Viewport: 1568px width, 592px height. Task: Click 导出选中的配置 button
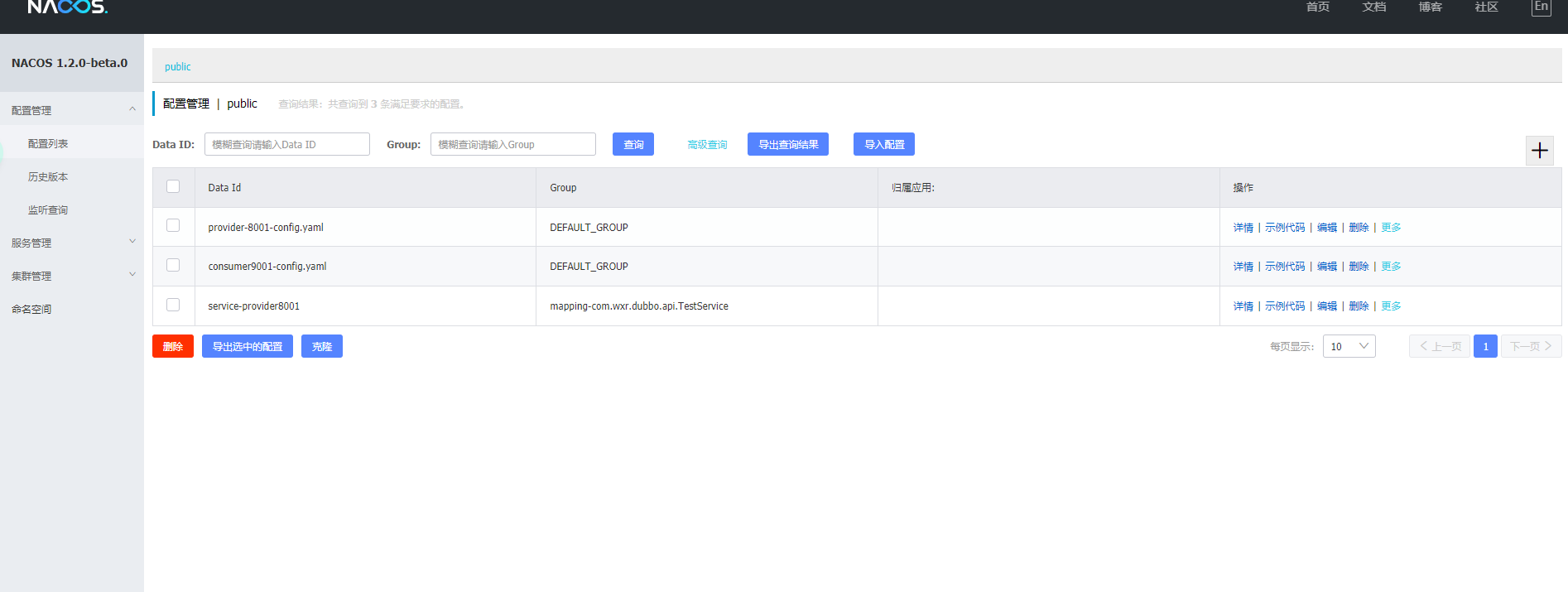(x=248, y=346)
